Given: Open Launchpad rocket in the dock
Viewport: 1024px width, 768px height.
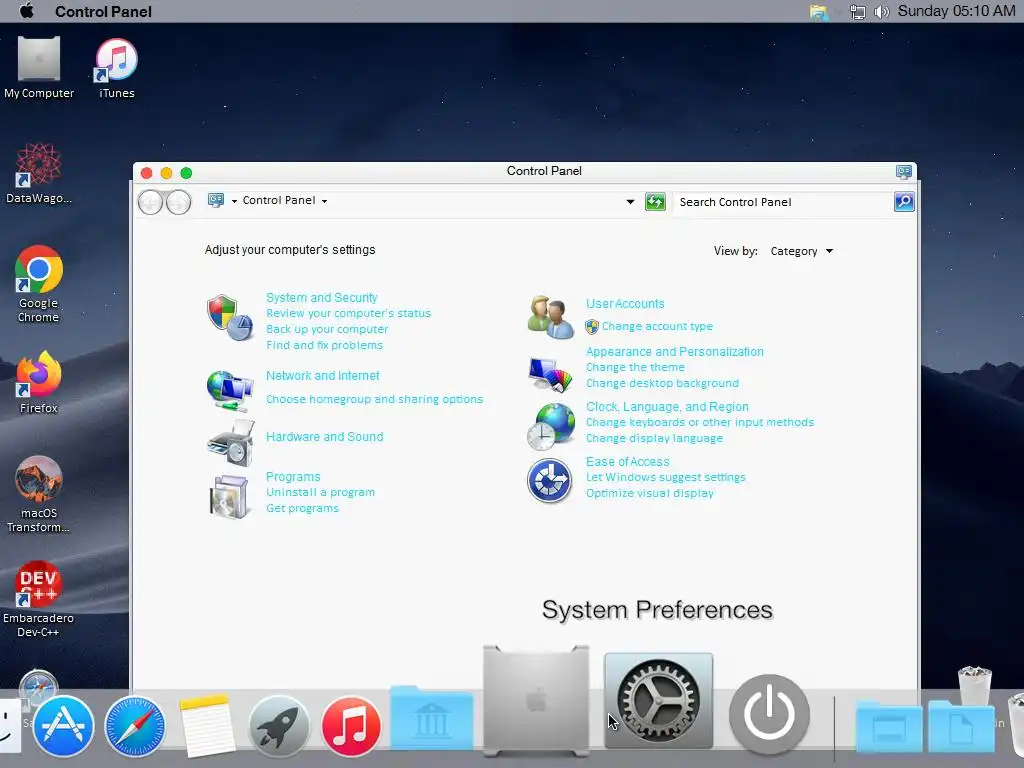Looking at the screenshot, I should [x=279, y=726].
